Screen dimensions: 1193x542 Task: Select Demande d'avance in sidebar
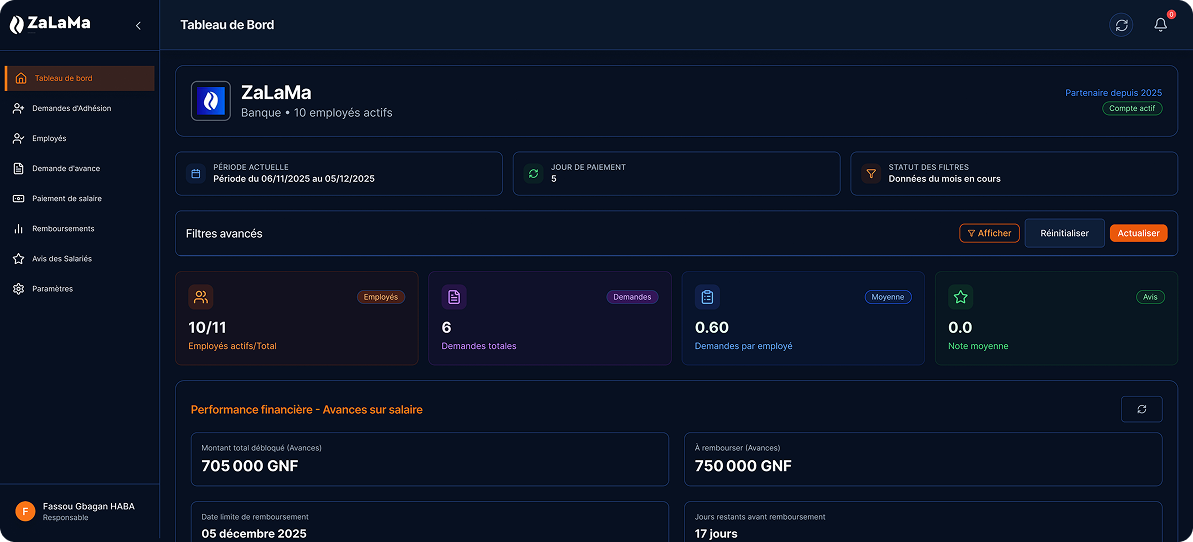point(66,168)
